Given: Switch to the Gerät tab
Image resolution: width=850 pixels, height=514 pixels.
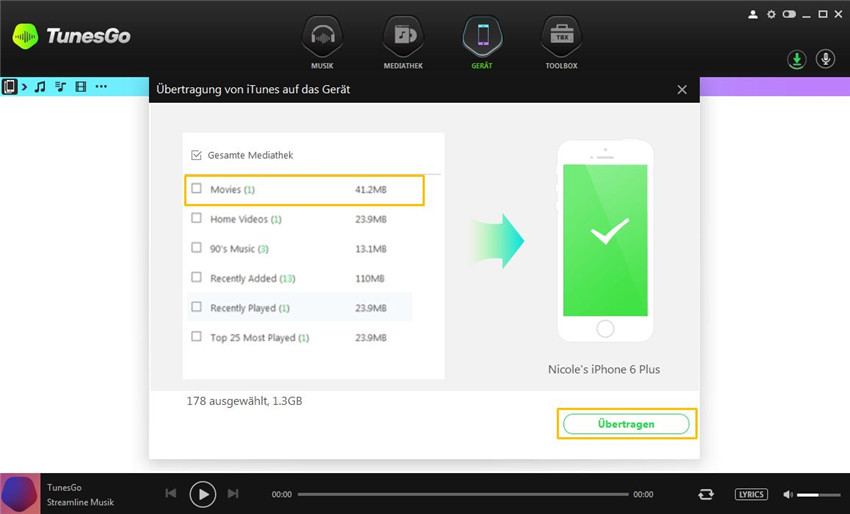Looking at the screenshot, I should tap(482, 42).
